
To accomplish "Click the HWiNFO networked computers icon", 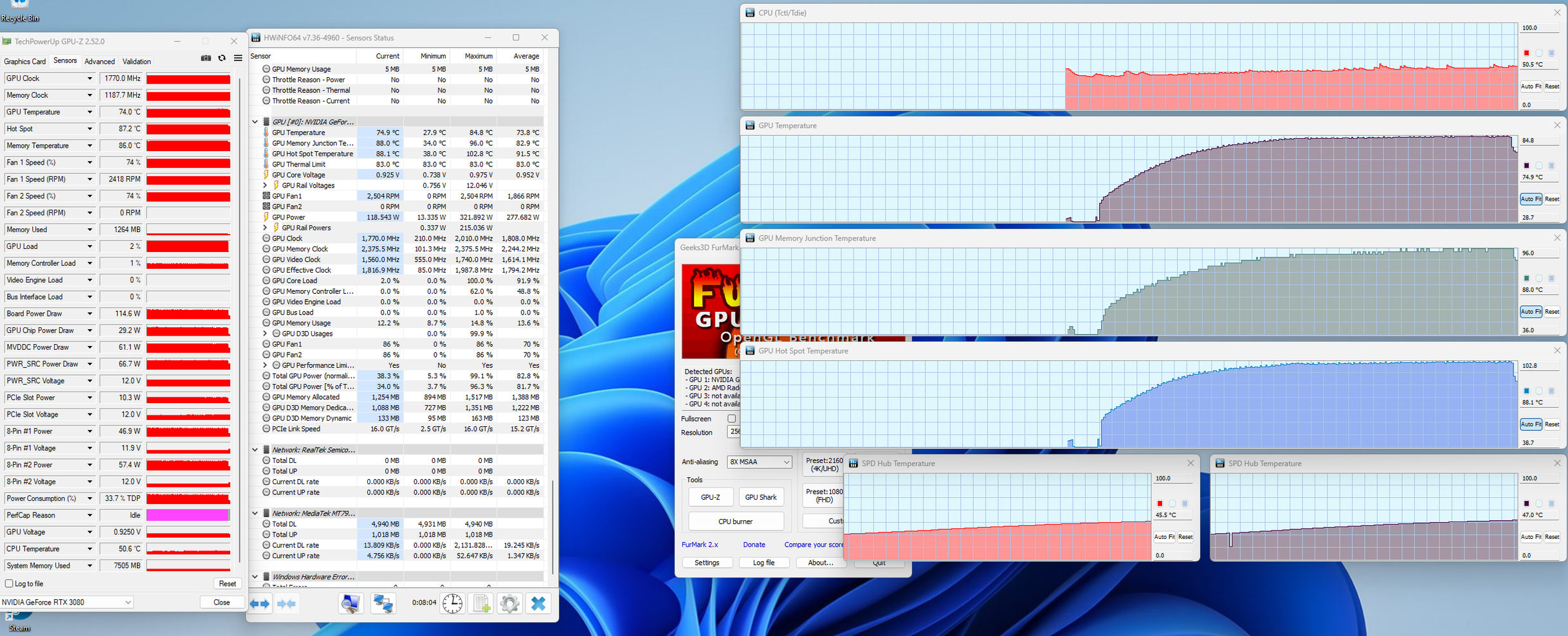I will coord(383,603).
